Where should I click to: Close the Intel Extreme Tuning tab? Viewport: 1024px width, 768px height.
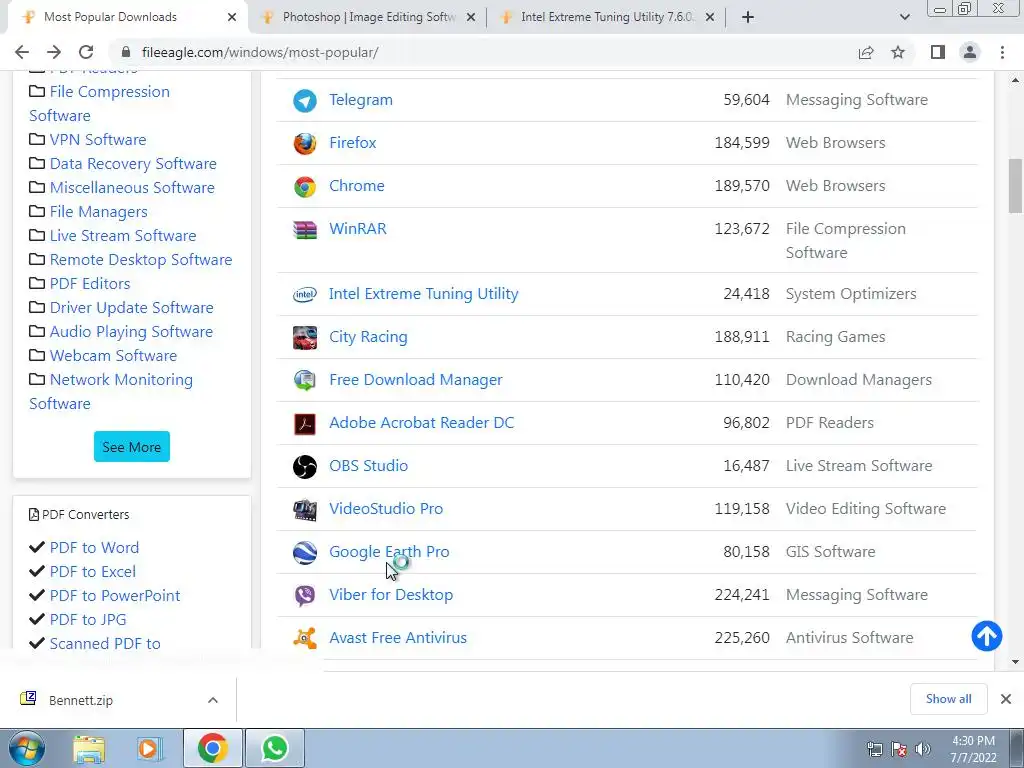pos(710,18)
